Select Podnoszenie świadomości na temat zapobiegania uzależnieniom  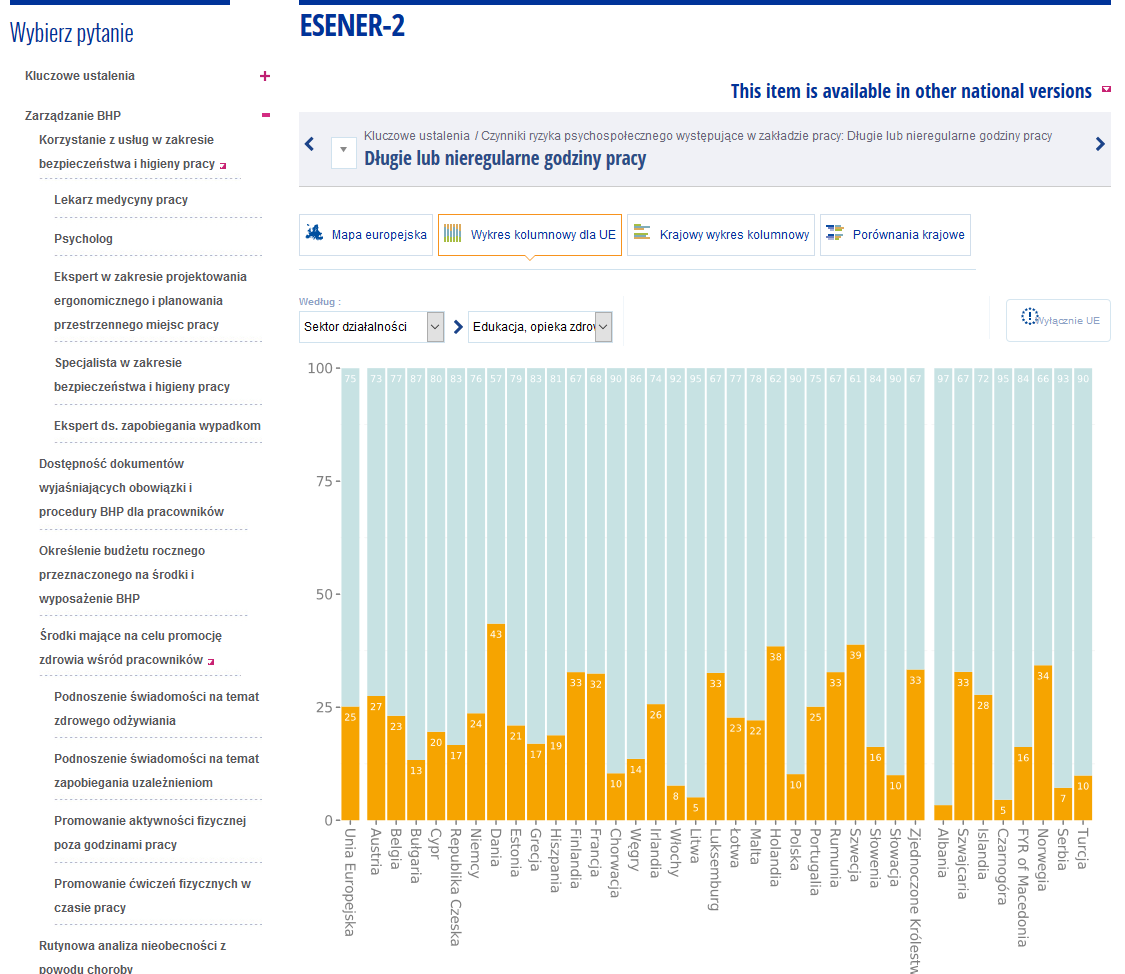pyautogui.click(x=156, y=770)
